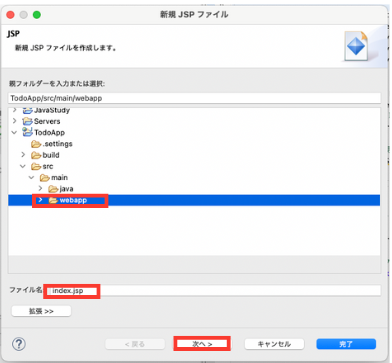
Task: Select the .settings folder icon
Action: 36,144
